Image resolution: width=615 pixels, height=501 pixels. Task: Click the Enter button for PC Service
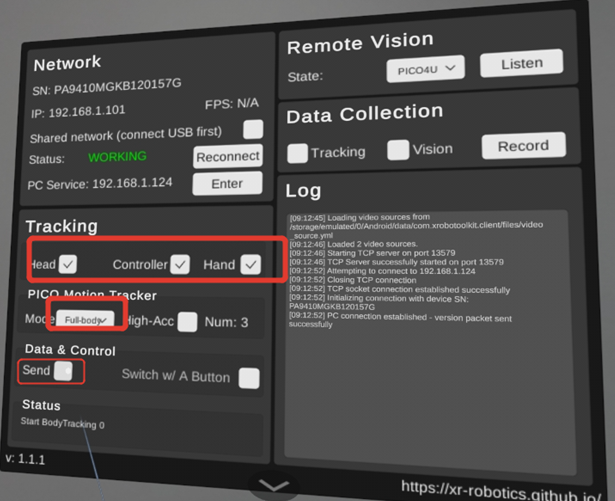coord(227,184)
